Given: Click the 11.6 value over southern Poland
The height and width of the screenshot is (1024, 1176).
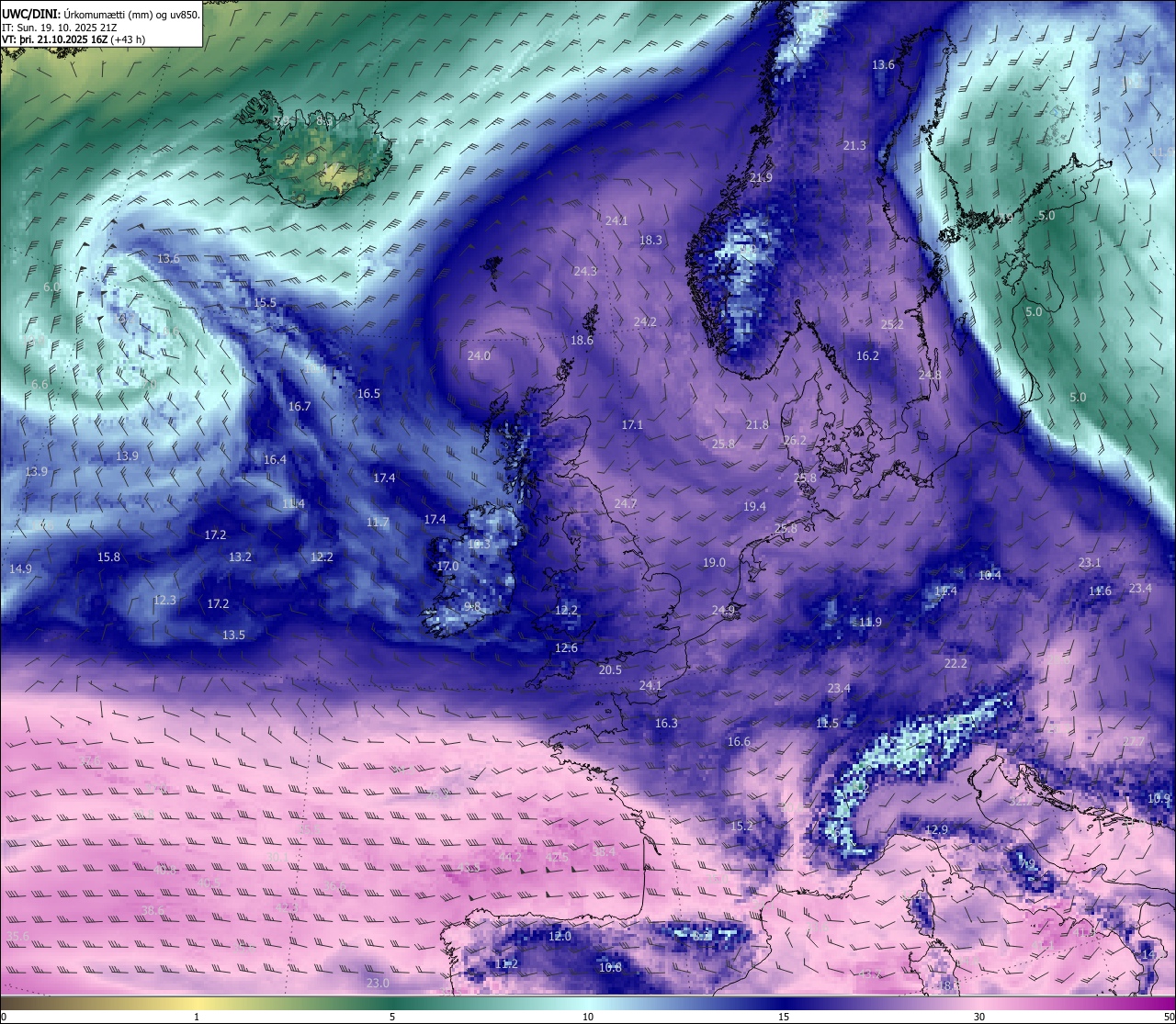Looking at the screenshot, I should point(1100,591).
